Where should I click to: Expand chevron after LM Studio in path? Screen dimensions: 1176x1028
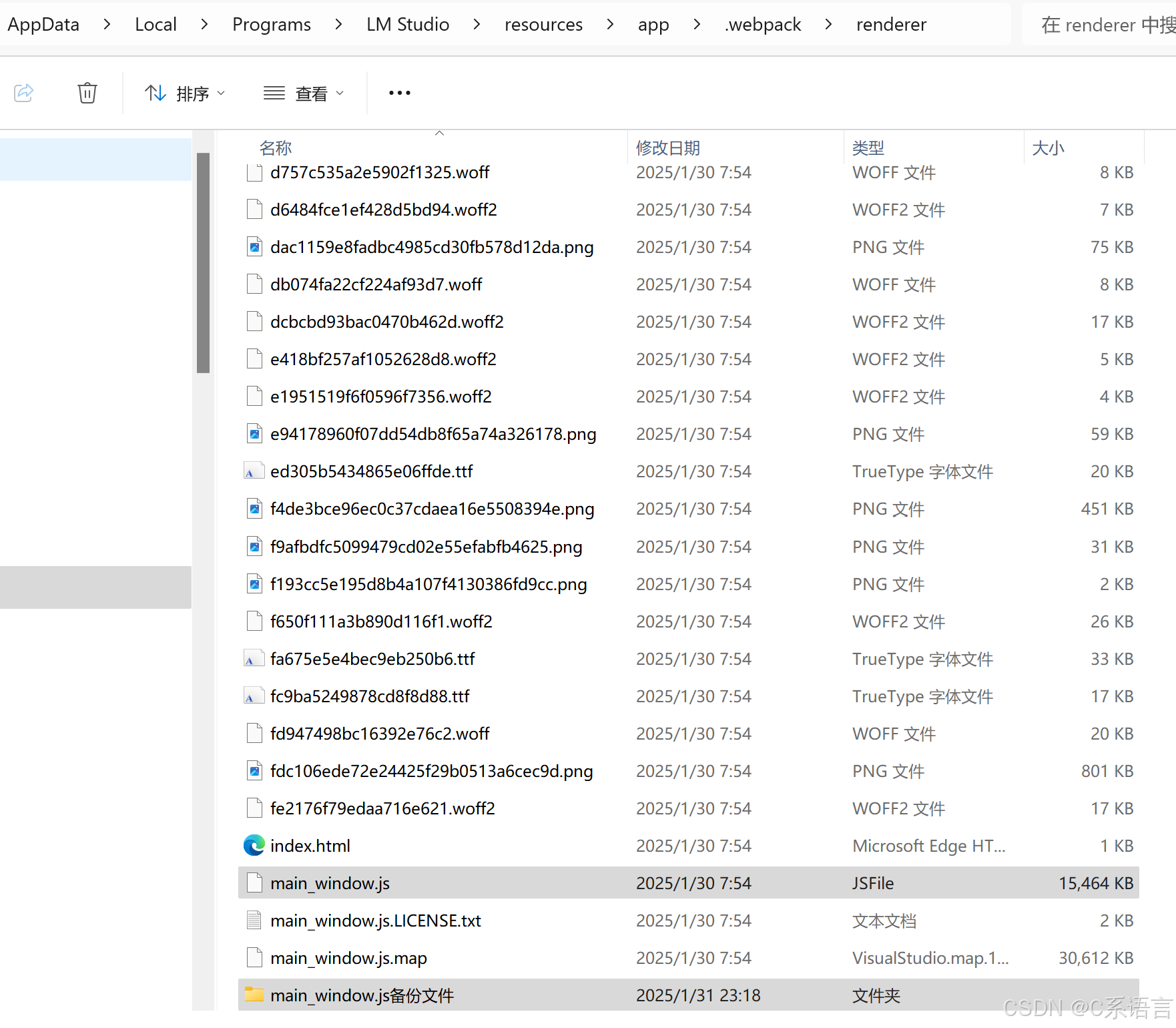[477, 25]
